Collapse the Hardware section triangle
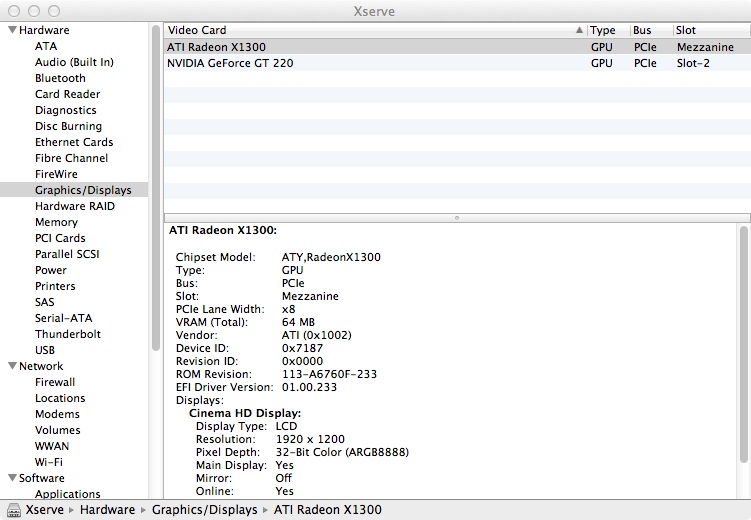Viewport: 751px width, 520px height. [x=12, y=30]
